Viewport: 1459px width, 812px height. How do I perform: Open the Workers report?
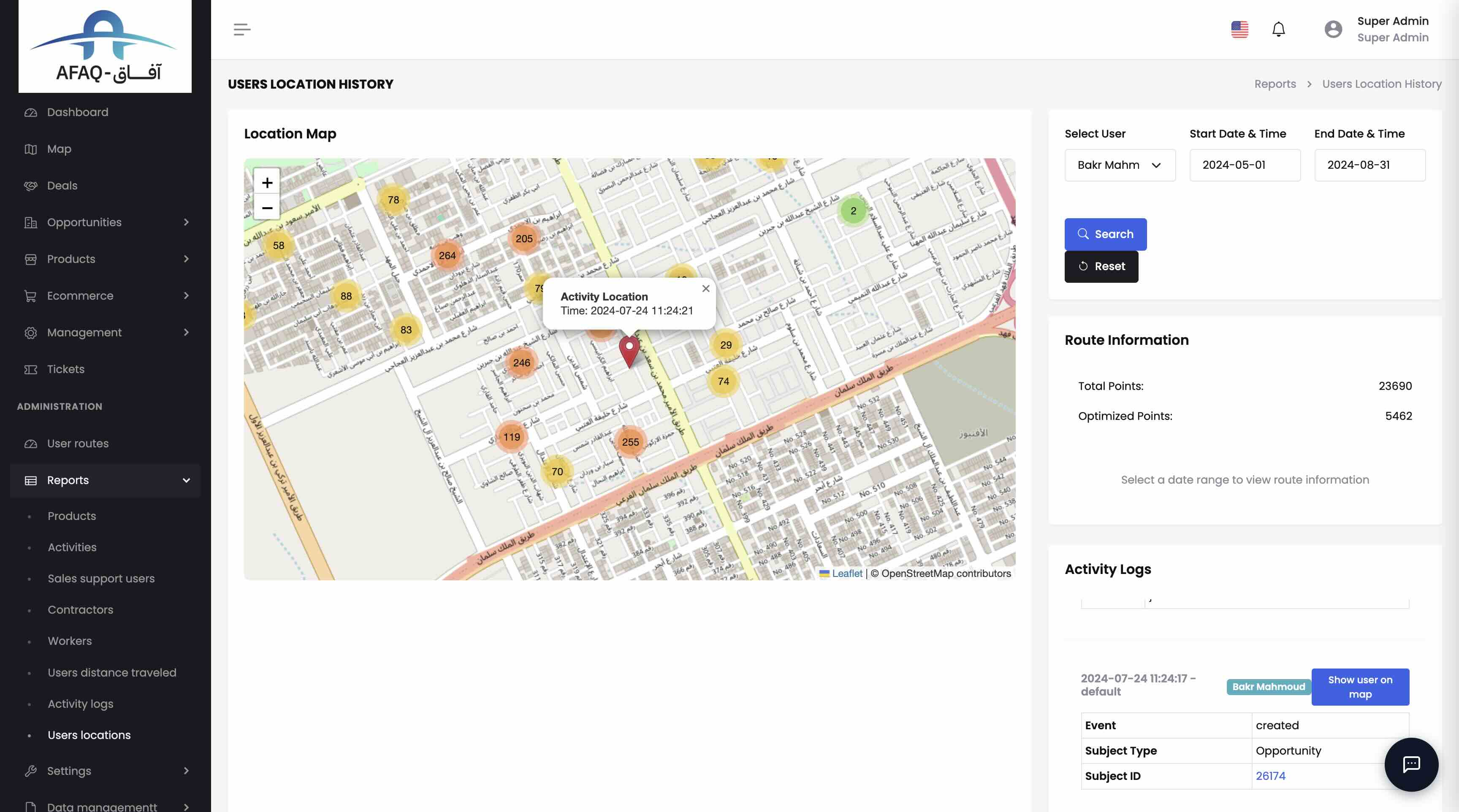pos(70,640)
